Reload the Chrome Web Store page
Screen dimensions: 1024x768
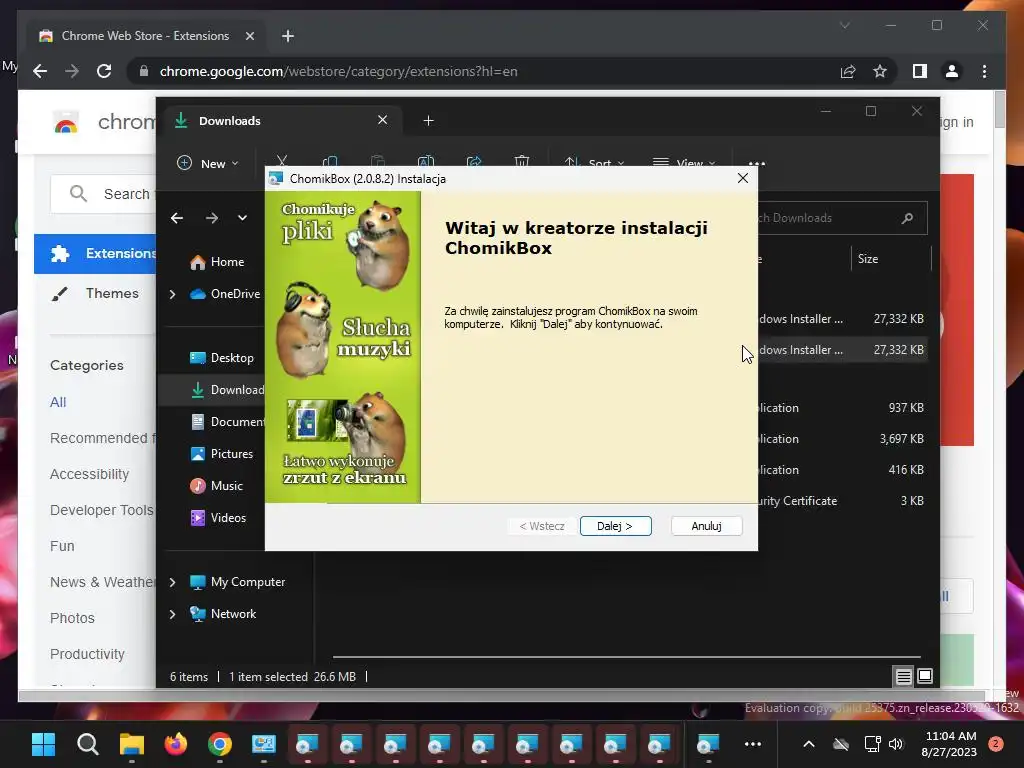(104, 71)
